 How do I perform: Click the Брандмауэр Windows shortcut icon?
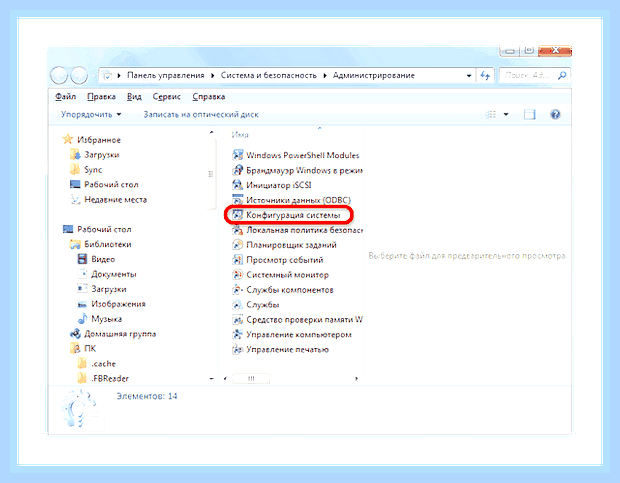tap(237, 170)
